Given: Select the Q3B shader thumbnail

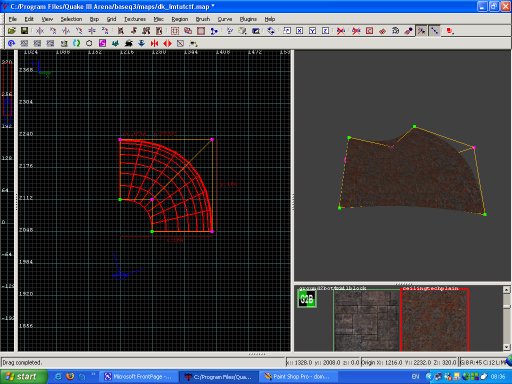Looking at the screenshot, I should coord(307,298).
